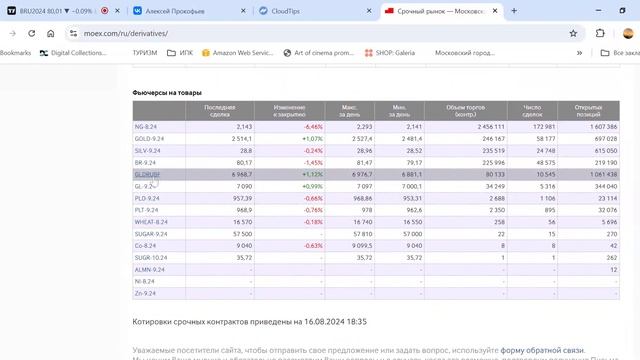Open the PLT-9.24 futures contract
The image size is (640, 360).
pyautogui.click(x=147, y=210)
